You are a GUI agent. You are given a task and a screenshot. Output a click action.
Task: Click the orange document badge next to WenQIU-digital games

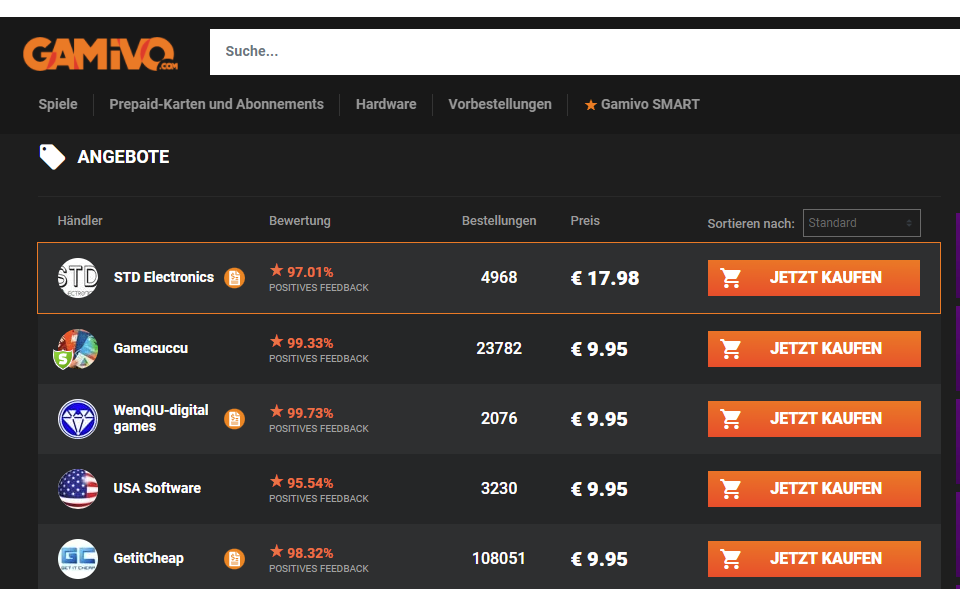coord(234,419)
